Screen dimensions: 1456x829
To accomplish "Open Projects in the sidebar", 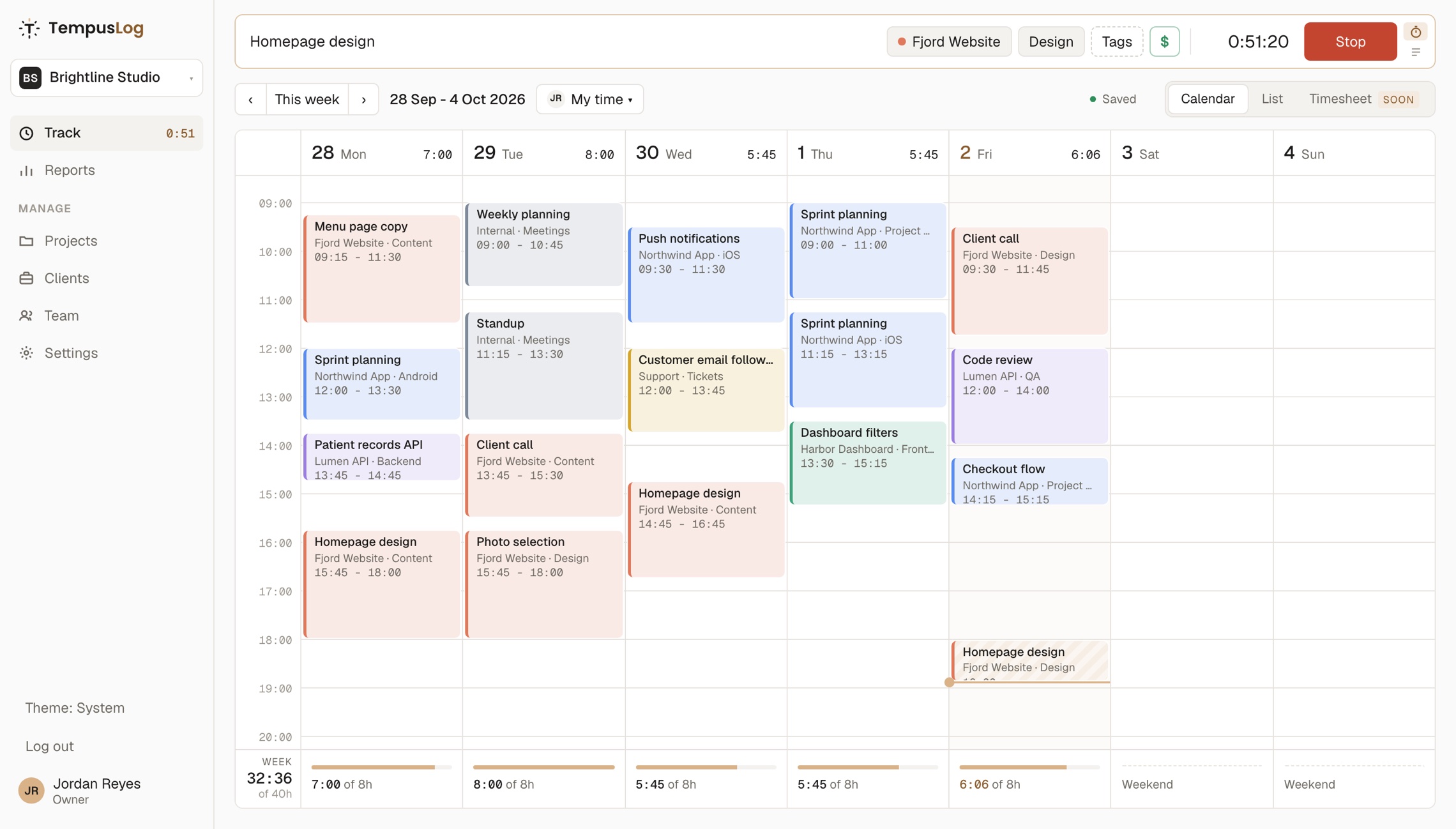I will coord(107,241).
